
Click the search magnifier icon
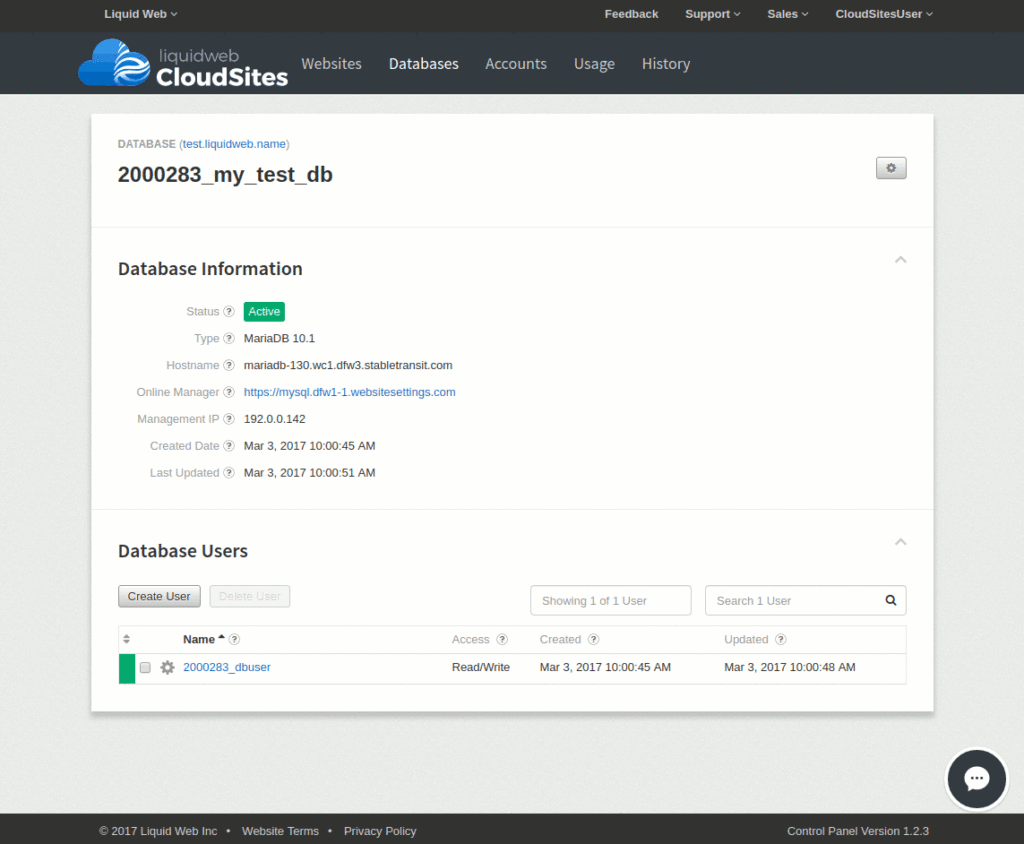(891, 600)
